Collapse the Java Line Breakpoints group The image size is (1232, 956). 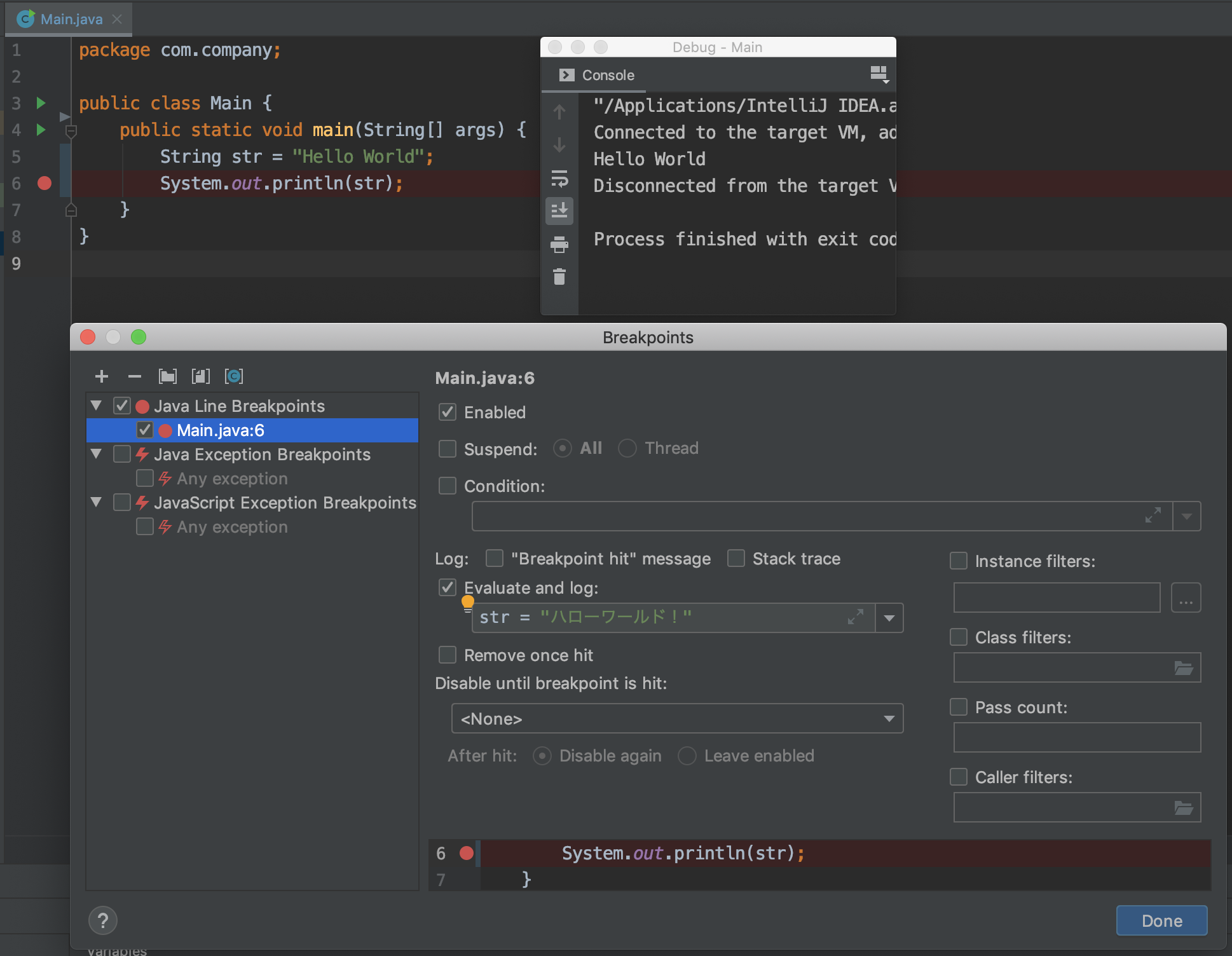[97, 406]
